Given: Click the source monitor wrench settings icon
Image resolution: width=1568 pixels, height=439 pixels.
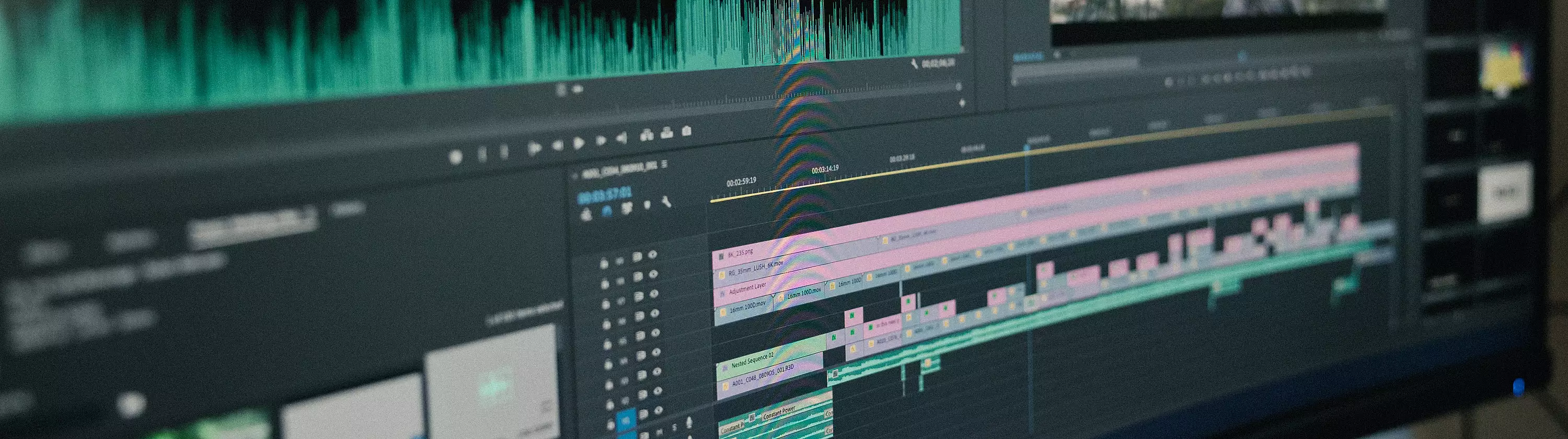Looking at the screenshot, I should click(914, 64).
